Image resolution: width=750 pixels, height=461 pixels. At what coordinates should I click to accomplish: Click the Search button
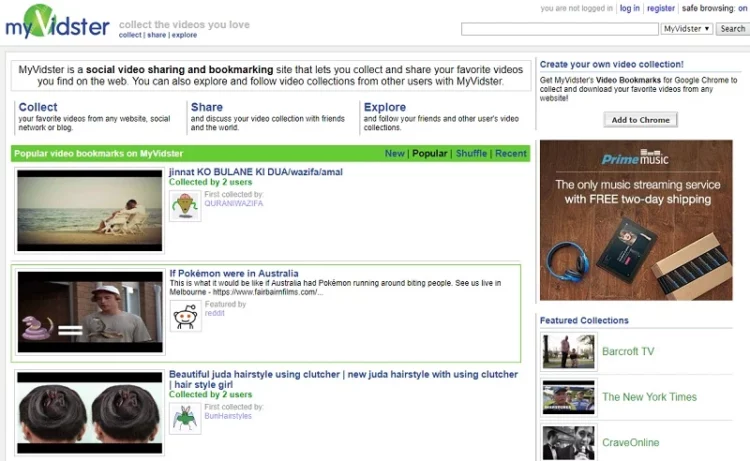click(732, 29)
